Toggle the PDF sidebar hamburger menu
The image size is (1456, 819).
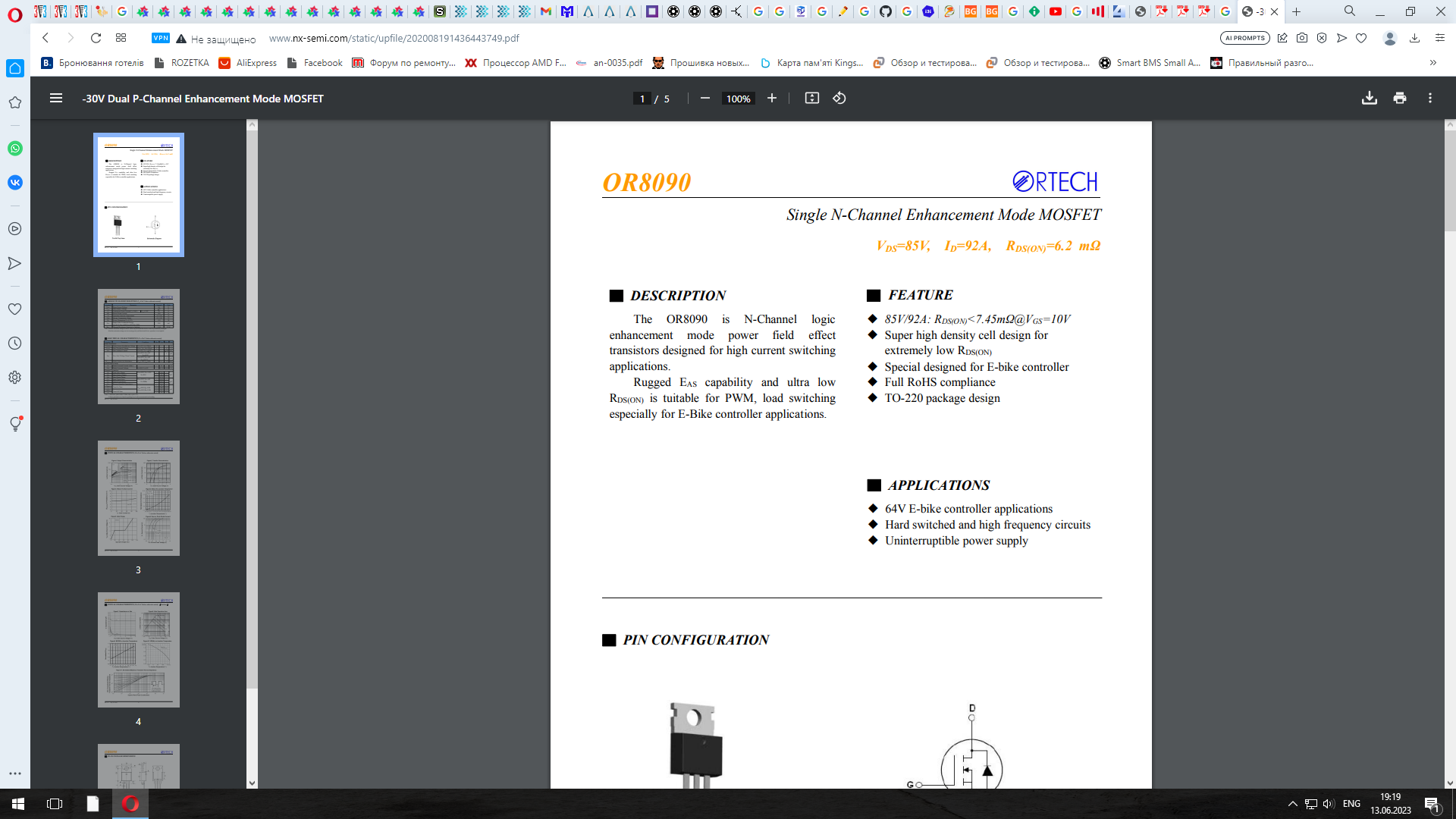click(x=56, y=98)
